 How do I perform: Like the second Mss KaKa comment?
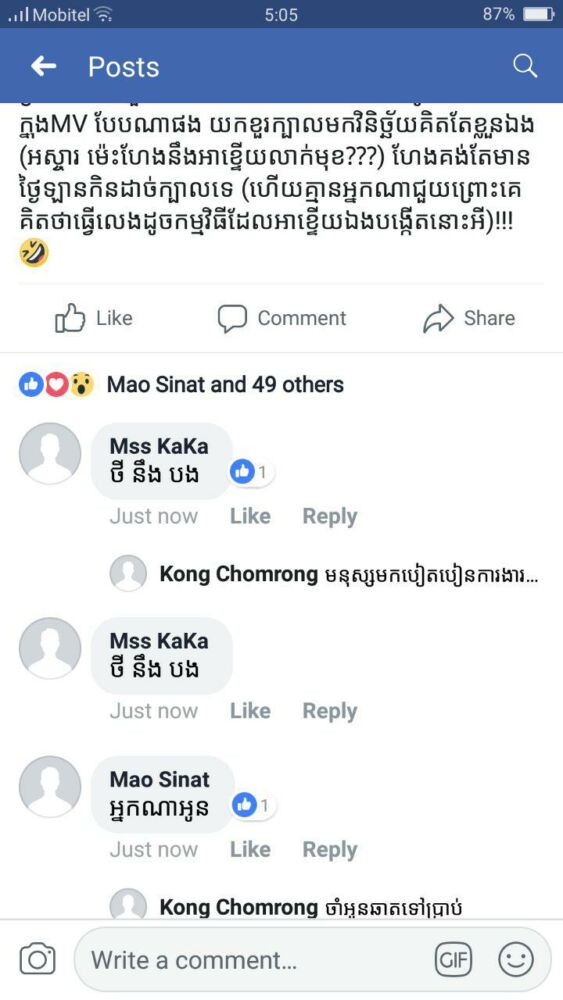[250, 710]
